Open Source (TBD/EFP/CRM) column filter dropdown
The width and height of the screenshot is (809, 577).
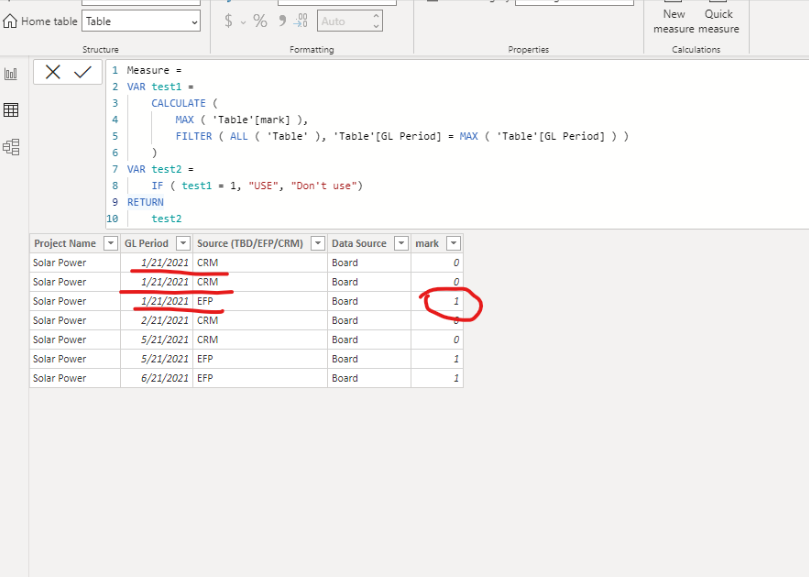318,244
